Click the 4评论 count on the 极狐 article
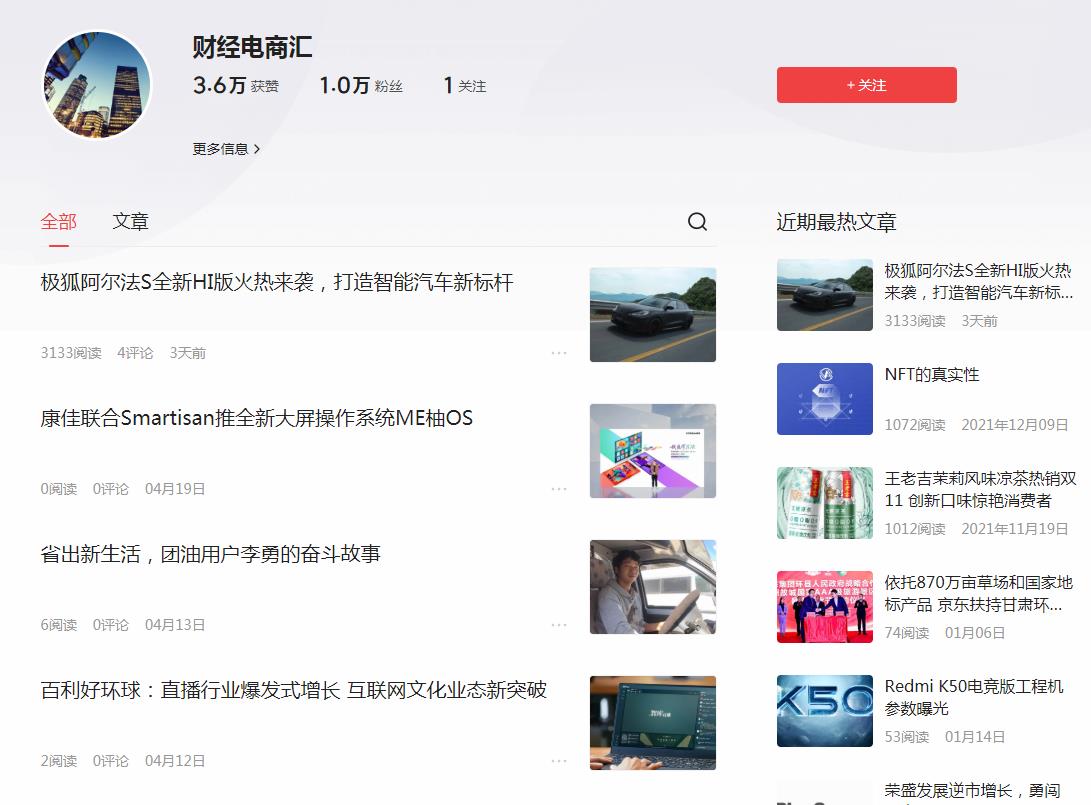 point(135,353)
